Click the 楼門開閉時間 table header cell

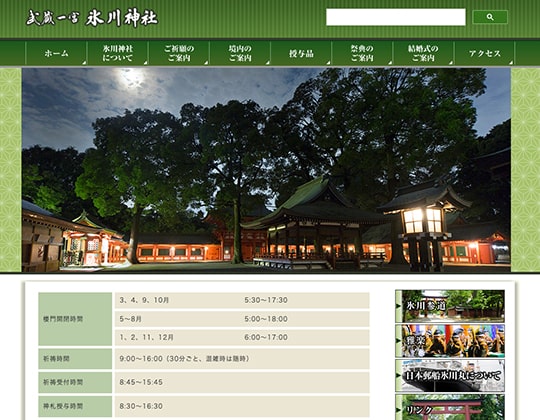click(x=75, y=319)
